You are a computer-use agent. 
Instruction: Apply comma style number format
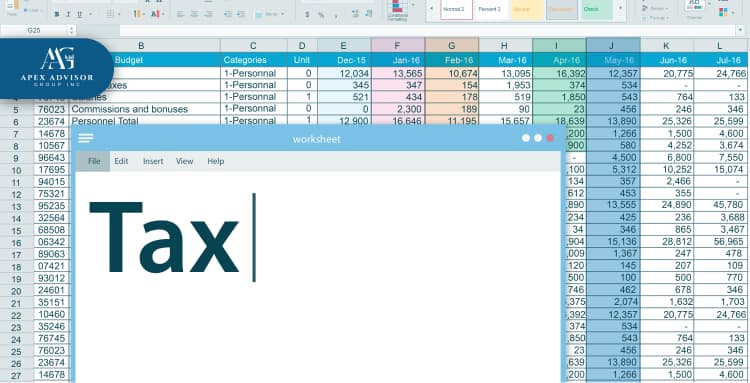tap(336, 16)
